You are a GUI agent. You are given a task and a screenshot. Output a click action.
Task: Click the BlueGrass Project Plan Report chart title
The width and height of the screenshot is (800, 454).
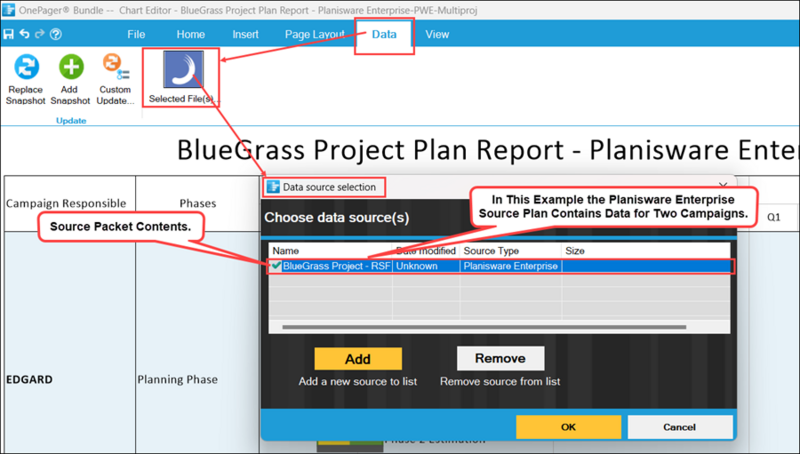(x=488, y=149)
